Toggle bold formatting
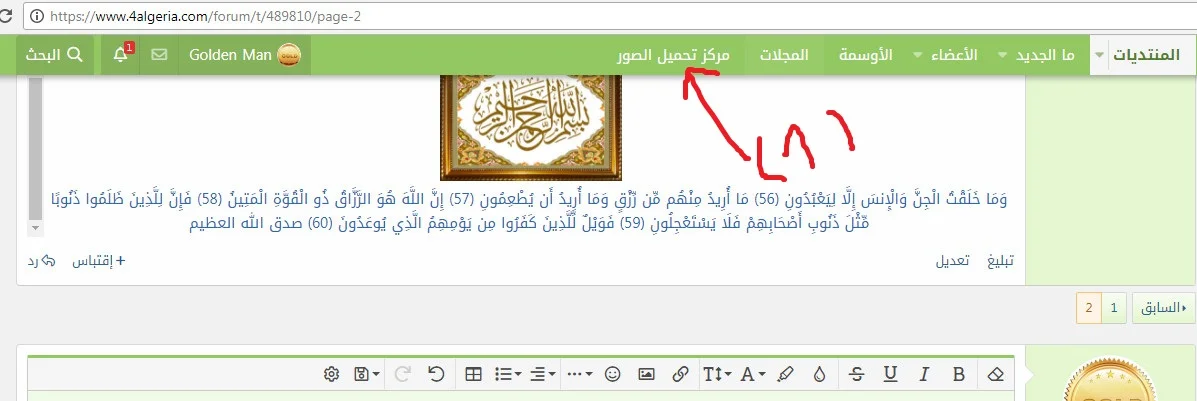Screen dimensions: 1197x401 pyautogui.click(x=959, y=374)
